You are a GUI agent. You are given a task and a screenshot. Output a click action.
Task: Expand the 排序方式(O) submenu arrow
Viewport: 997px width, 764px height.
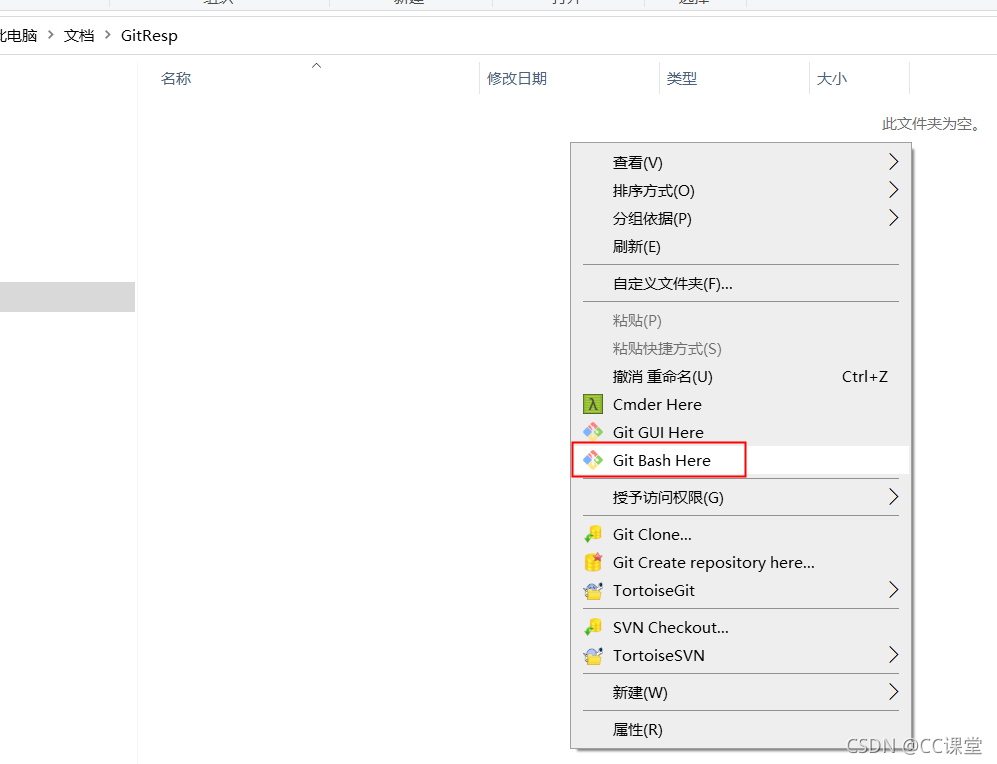893,190
